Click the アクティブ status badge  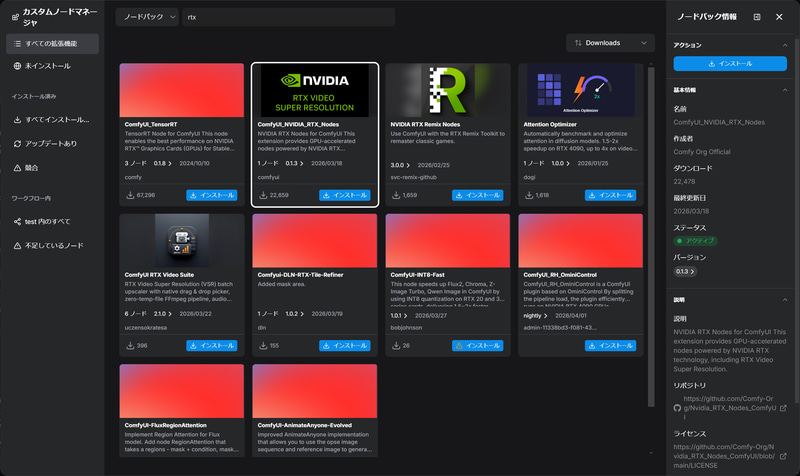point(695,241)
